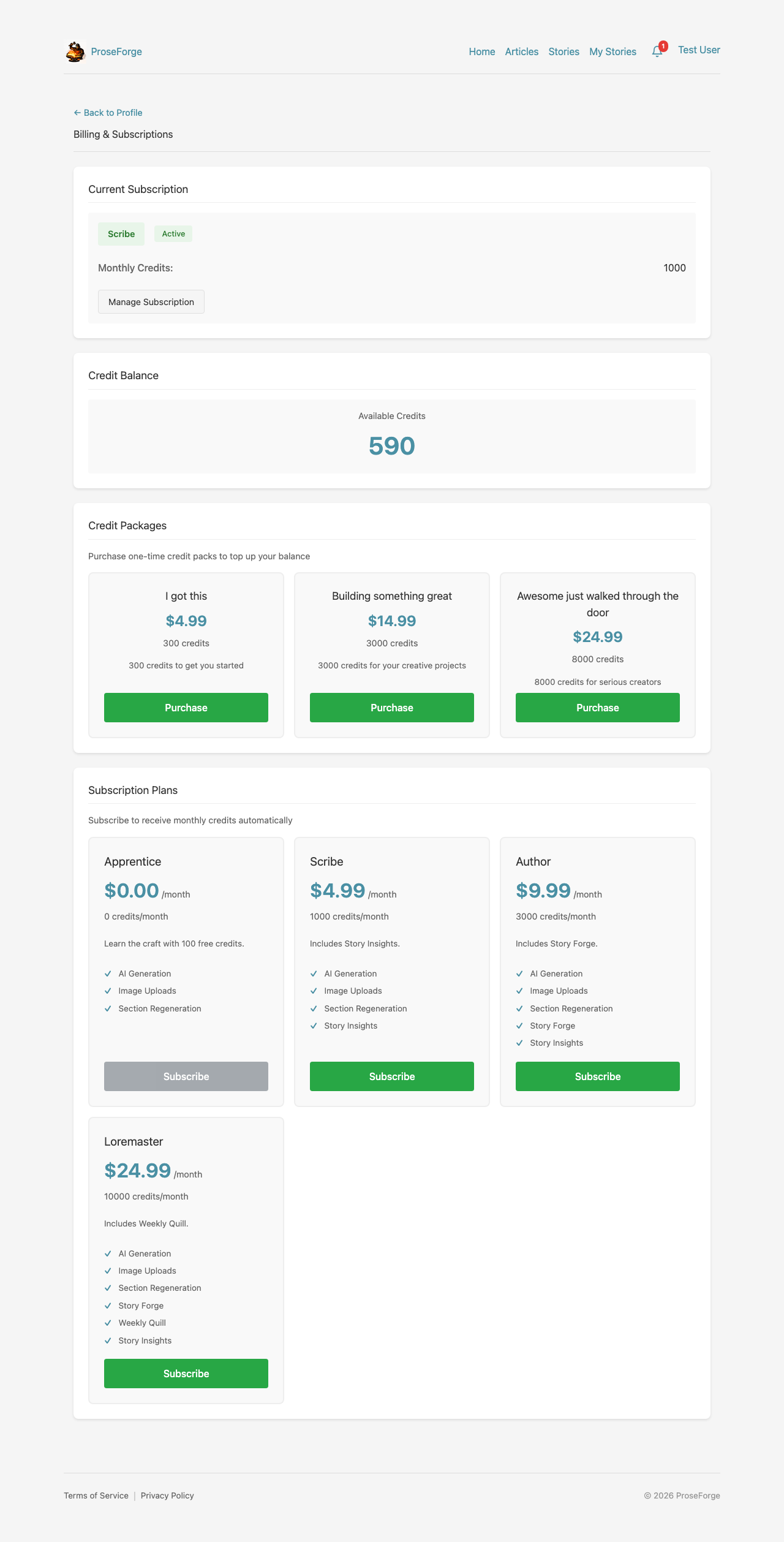The image size is (784, 1542).
Task: Click the checkmark beside Story Forge feature
Action: 520,1026
